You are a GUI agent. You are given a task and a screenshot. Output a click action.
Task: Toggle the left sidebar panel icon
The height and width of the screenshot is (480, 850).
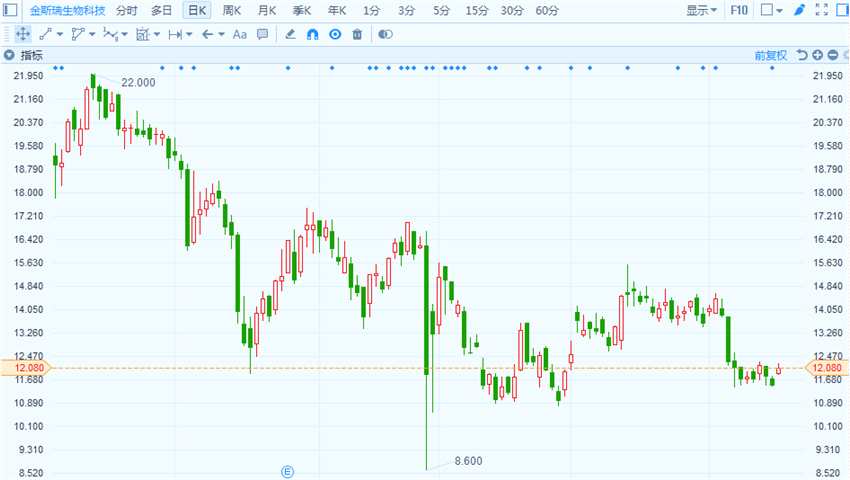click(x=10, y=10)
